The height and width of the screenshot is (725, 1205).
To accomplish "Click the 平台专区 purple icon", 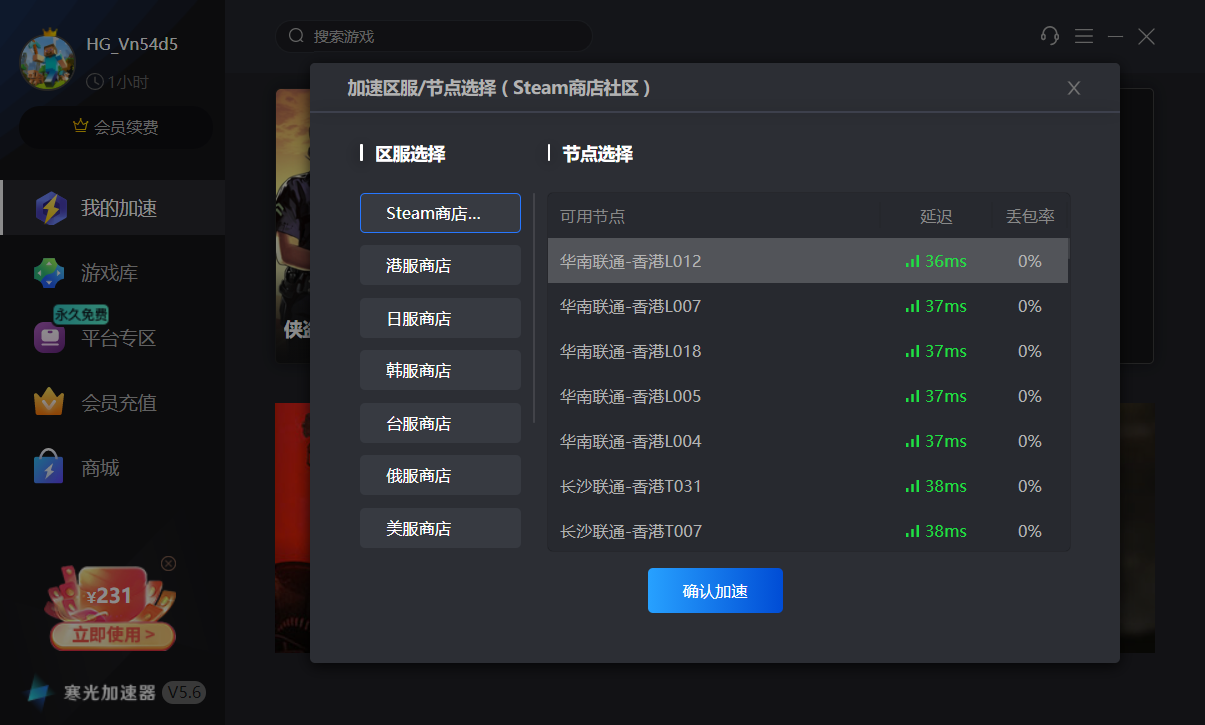I will tap(49, 338).
